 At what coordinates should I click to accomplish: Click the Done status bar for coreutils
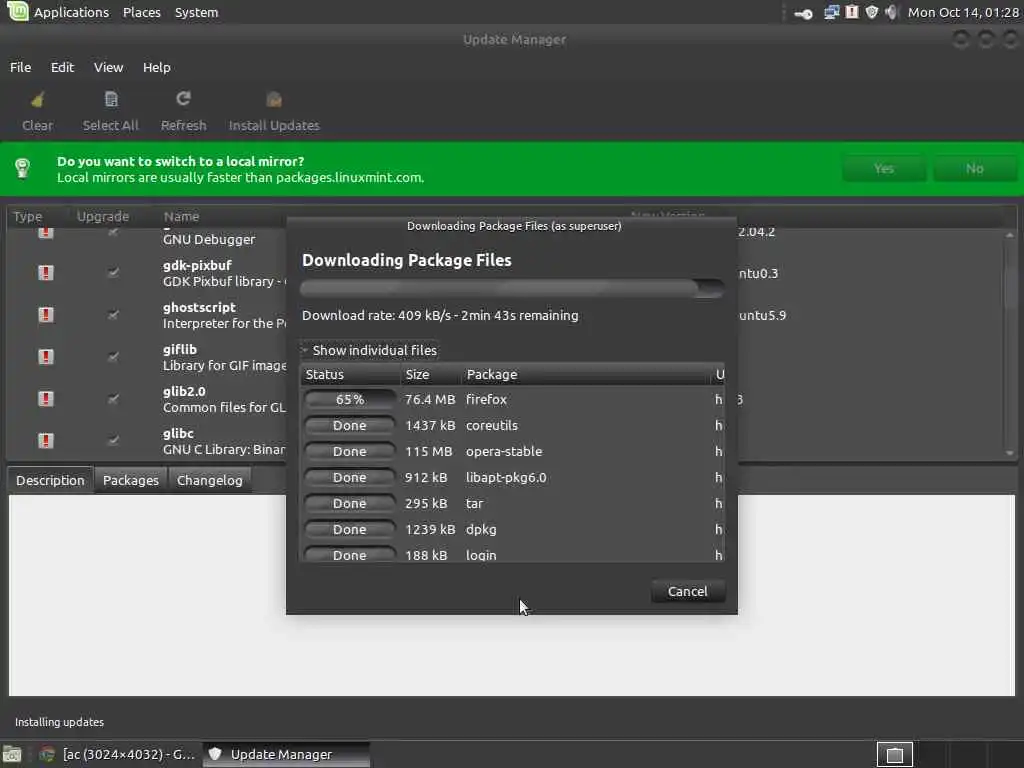pos(349,425)
